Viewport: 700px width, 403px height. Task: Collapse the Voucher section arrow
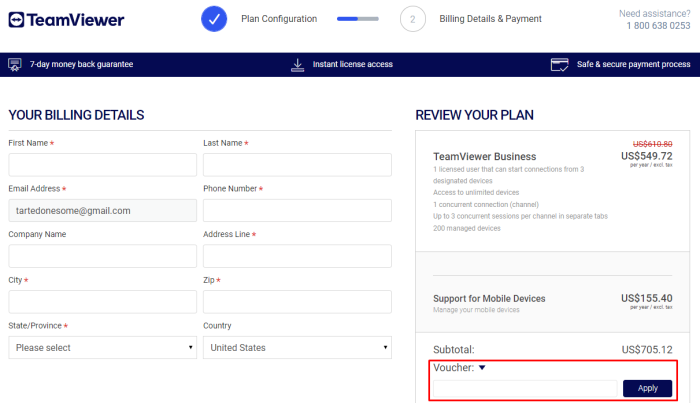pos(482,368)
